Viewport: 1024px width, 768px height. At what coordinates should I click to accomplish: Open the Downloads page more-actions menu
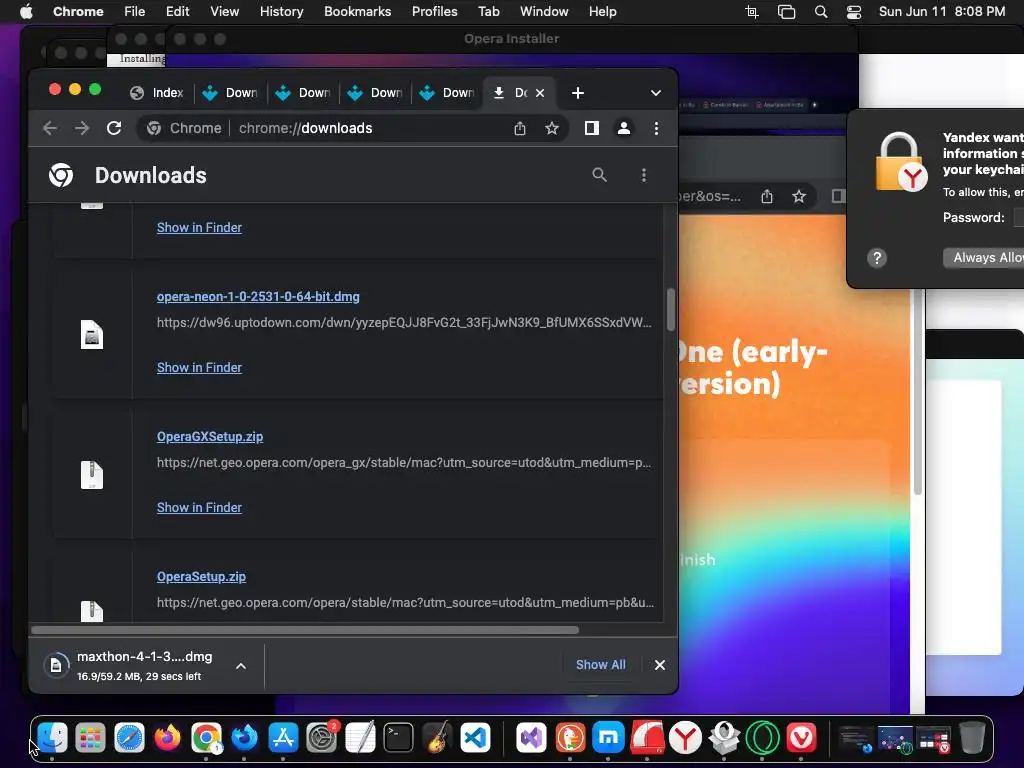coord(644,175)
